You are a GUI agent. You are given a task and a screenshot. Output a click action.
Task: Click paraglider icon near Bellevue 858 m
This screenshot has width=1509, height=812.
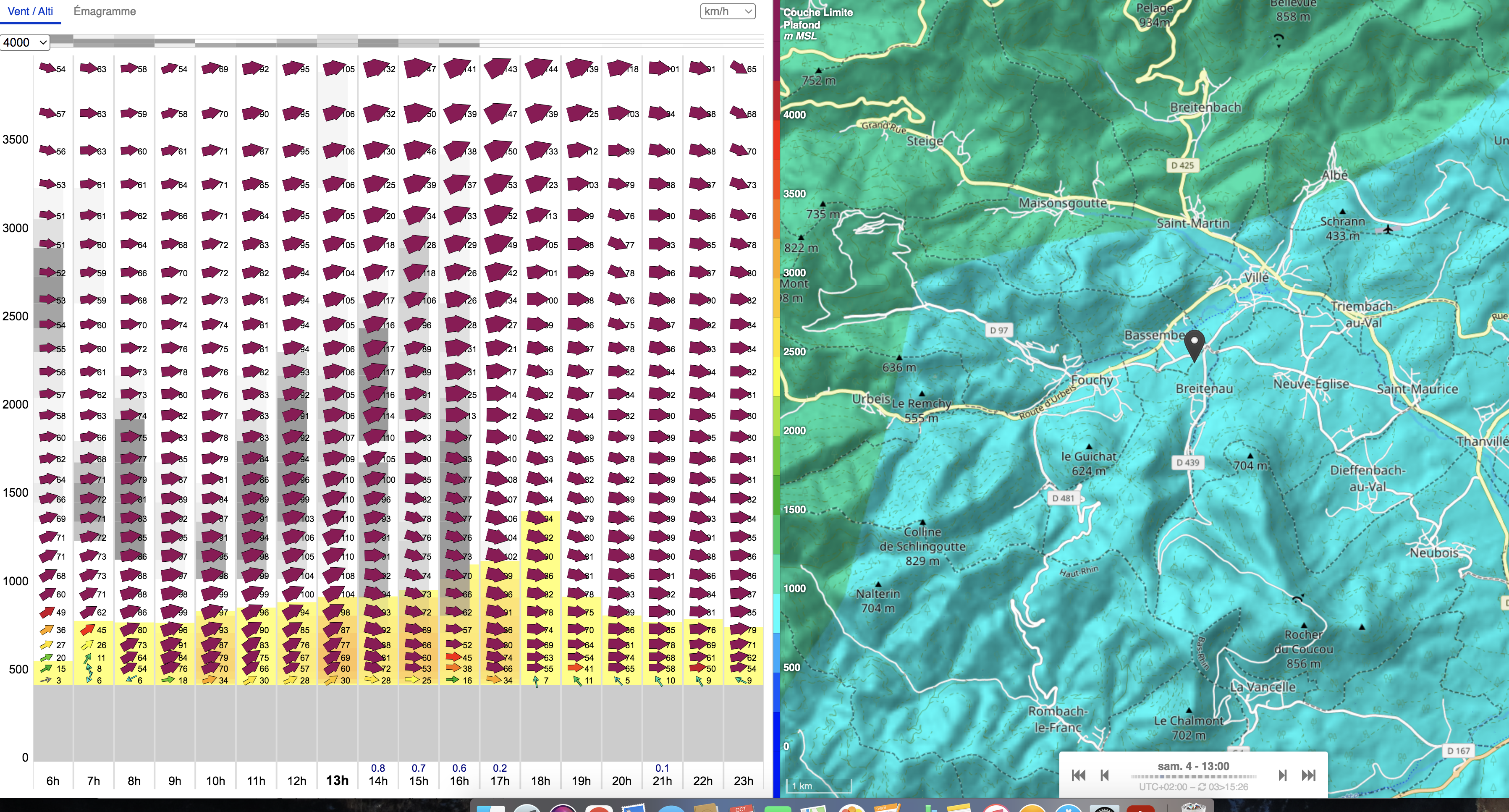coord(1279,39)
